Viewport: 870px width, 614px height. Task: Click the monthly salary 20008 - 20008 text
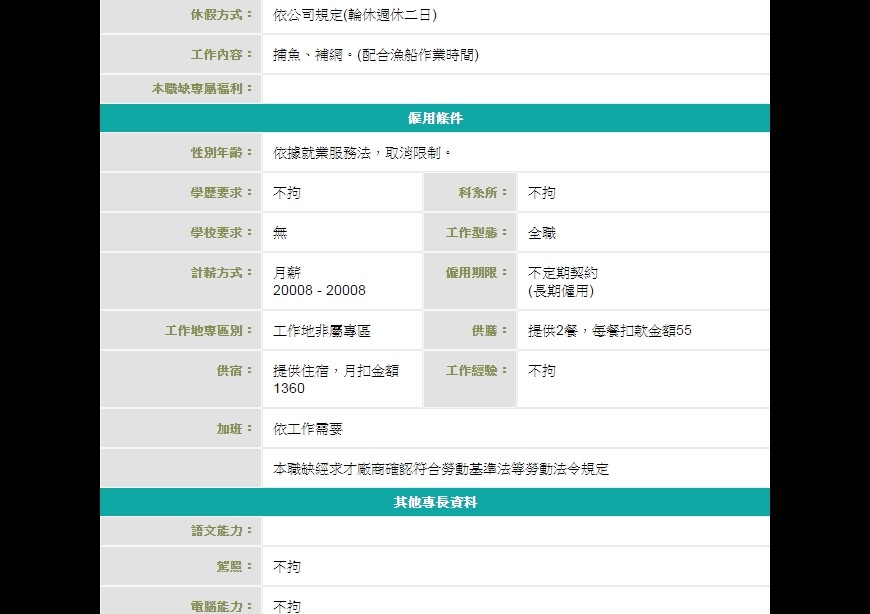tap(319, 290)
